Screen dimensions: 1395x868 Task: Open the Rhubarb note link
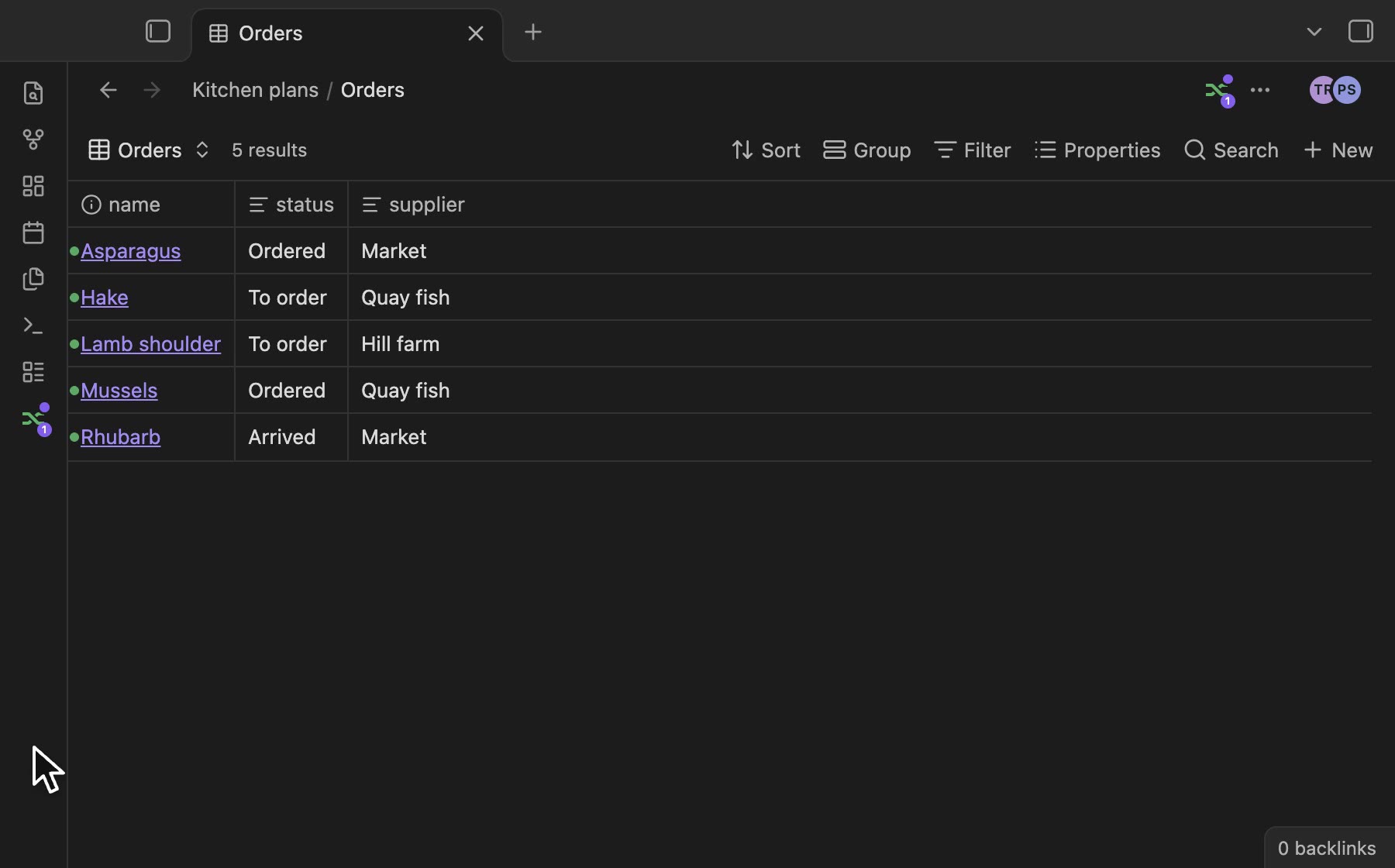(x=121, y=437)
